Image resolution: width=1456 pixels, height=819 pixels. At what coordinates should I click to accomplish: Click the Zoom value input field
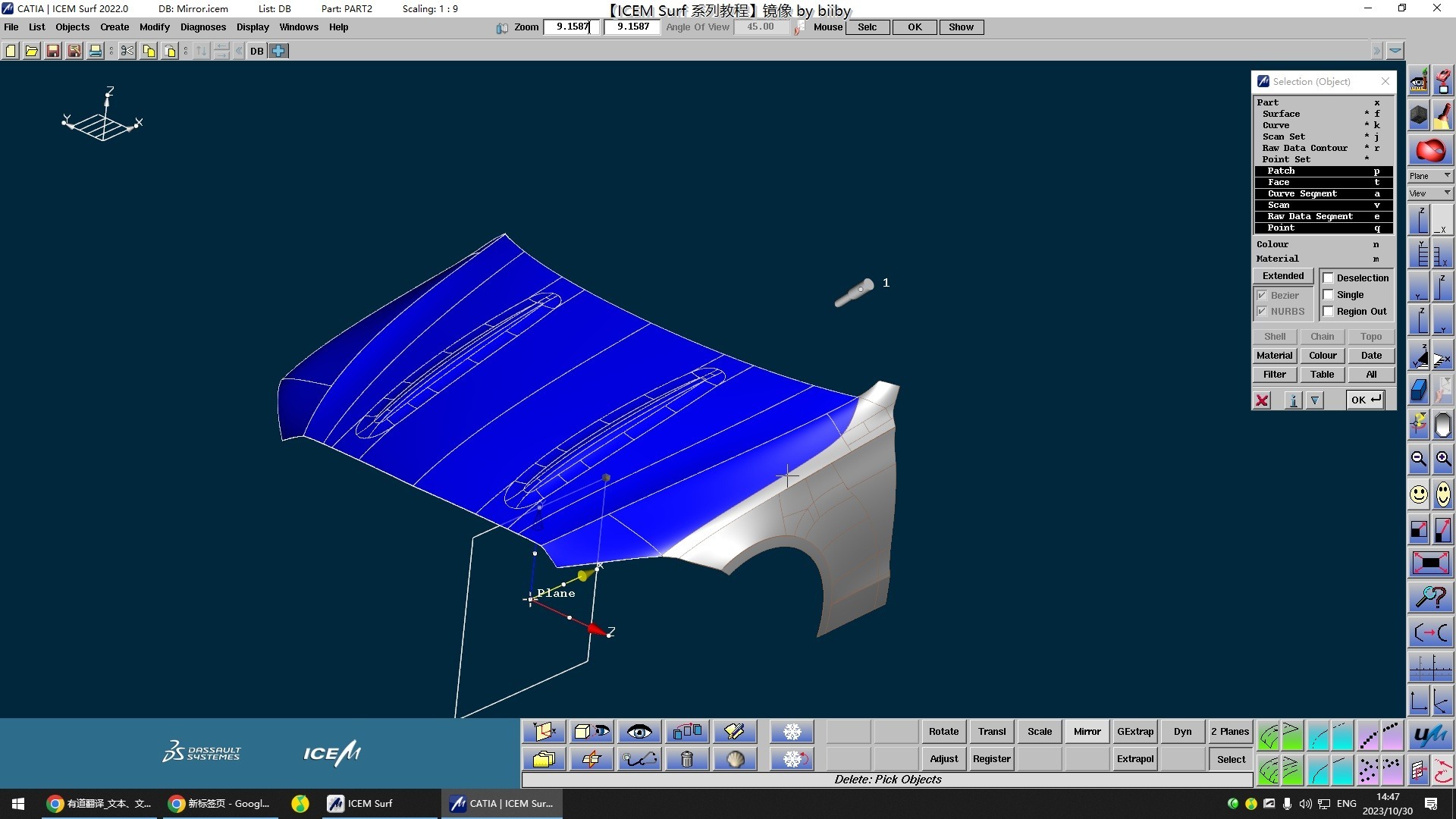tap(572, 27)
